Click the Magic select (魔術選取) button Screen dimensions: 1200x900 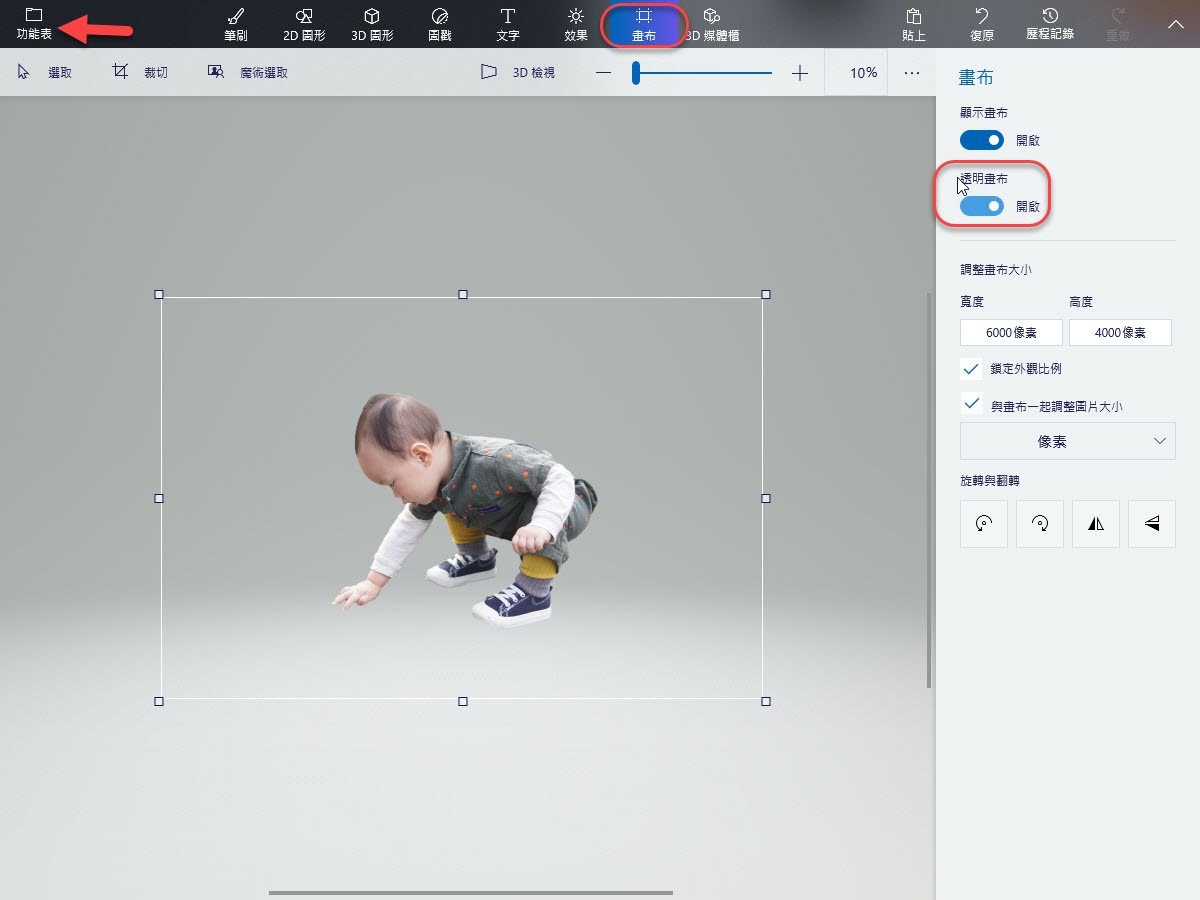248,73
